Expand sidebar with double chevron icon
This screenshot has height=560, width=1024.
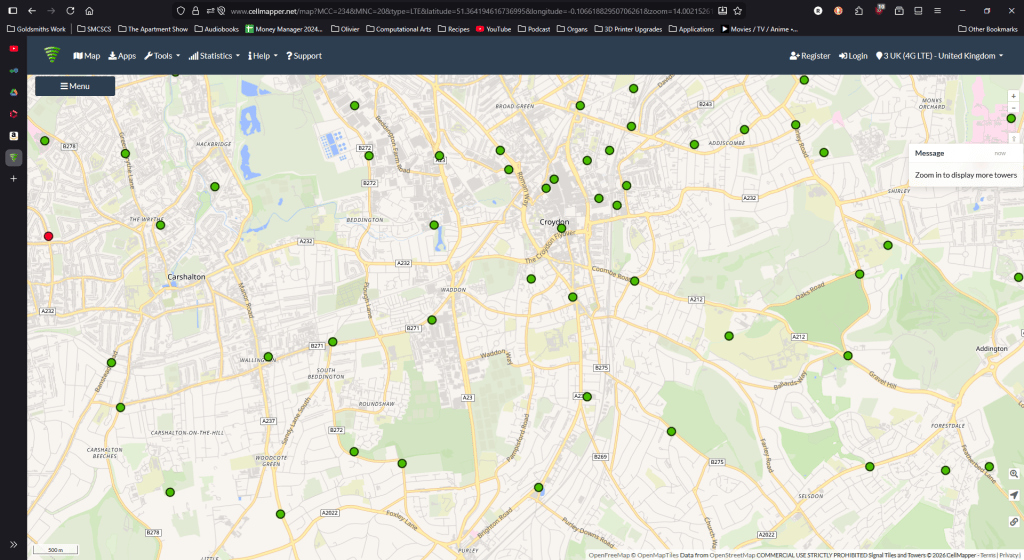point(14,544)
